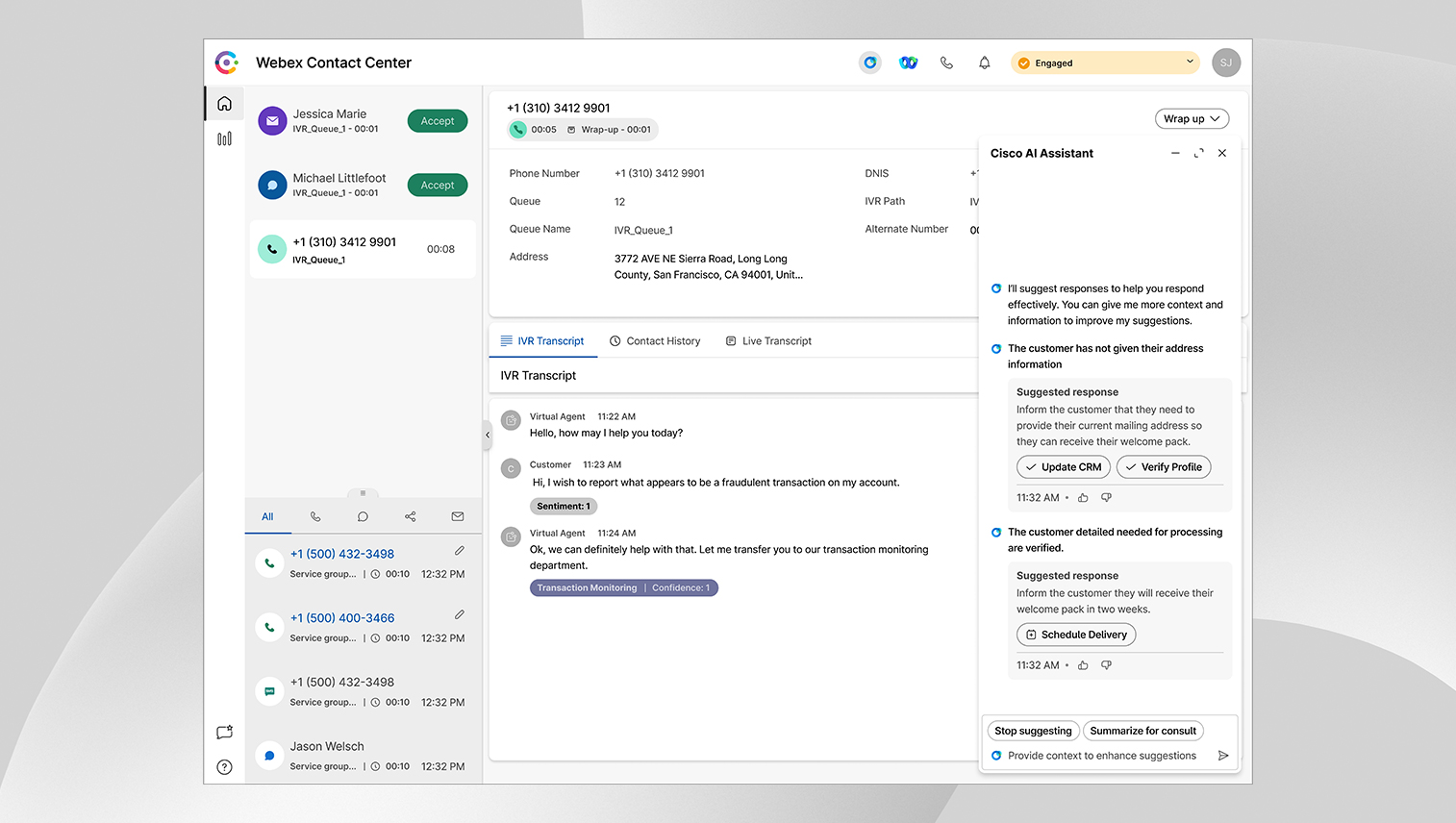Close the Cisco AI Assistant panel
1456x823 pixels.
1222,153
